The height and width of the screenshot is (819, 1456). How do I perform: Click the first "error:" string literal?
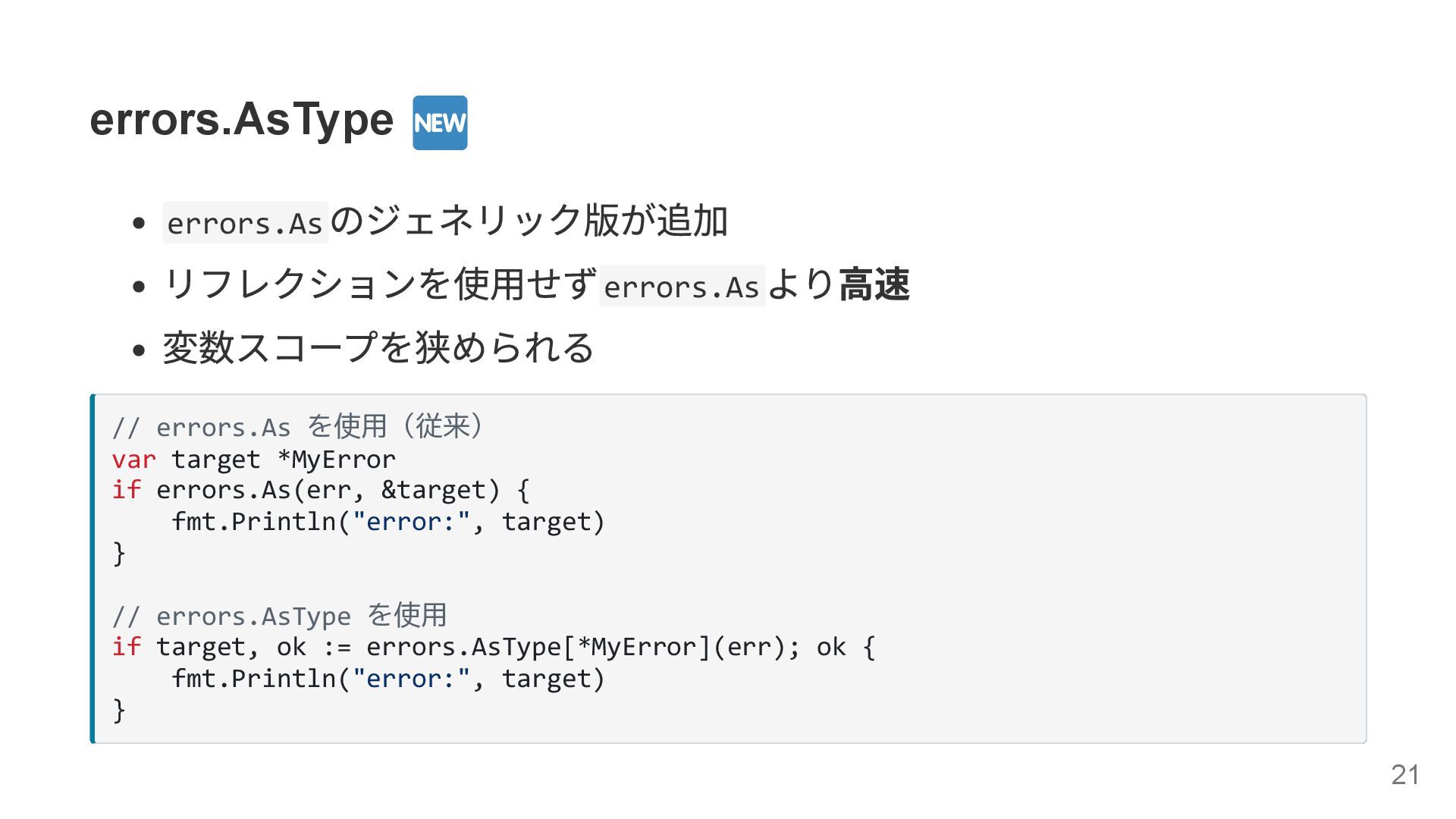click(411, 522)
